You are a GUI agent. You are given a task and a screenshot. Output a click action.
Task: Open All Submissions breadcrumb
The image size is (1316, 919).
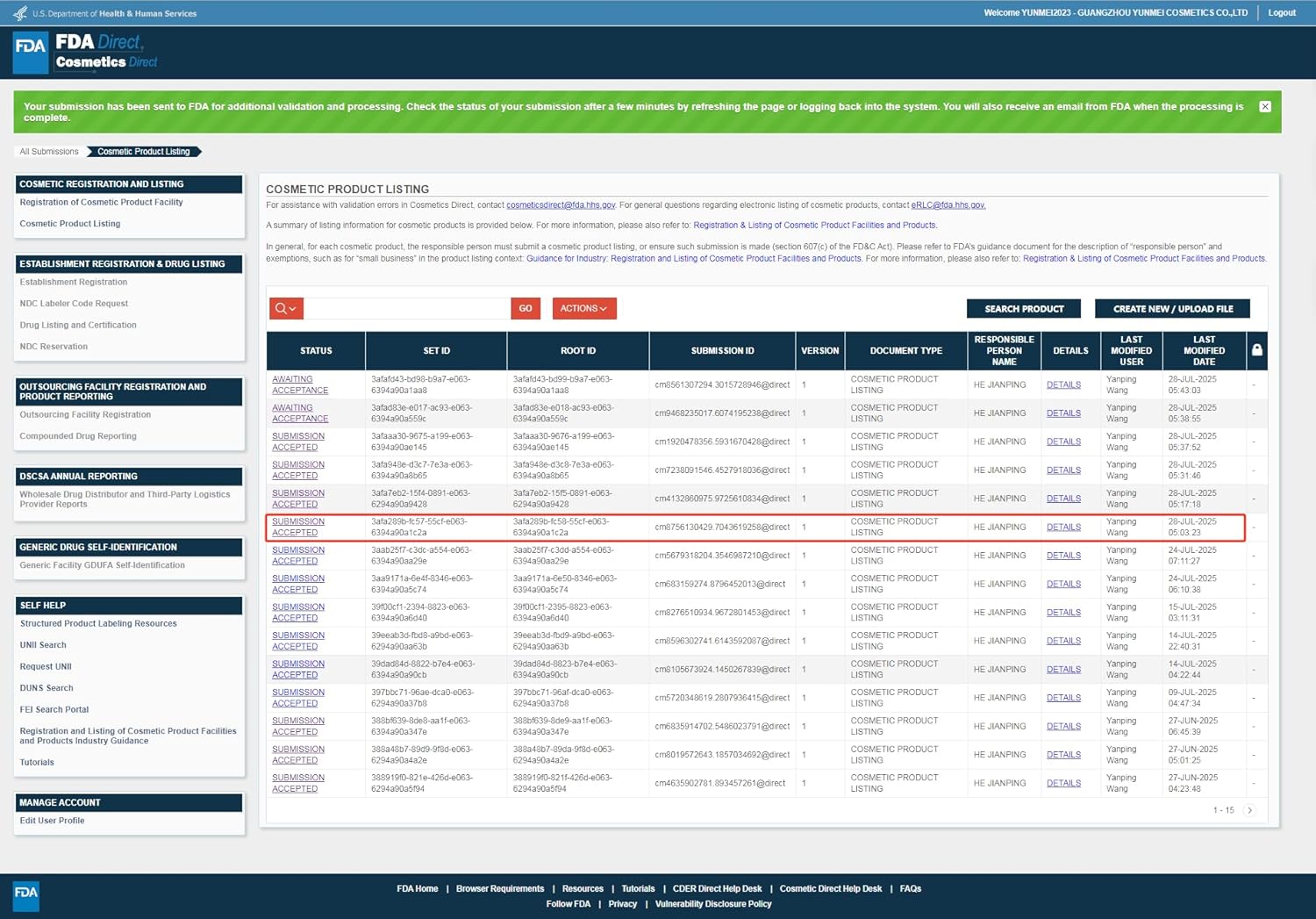point(49,152)
